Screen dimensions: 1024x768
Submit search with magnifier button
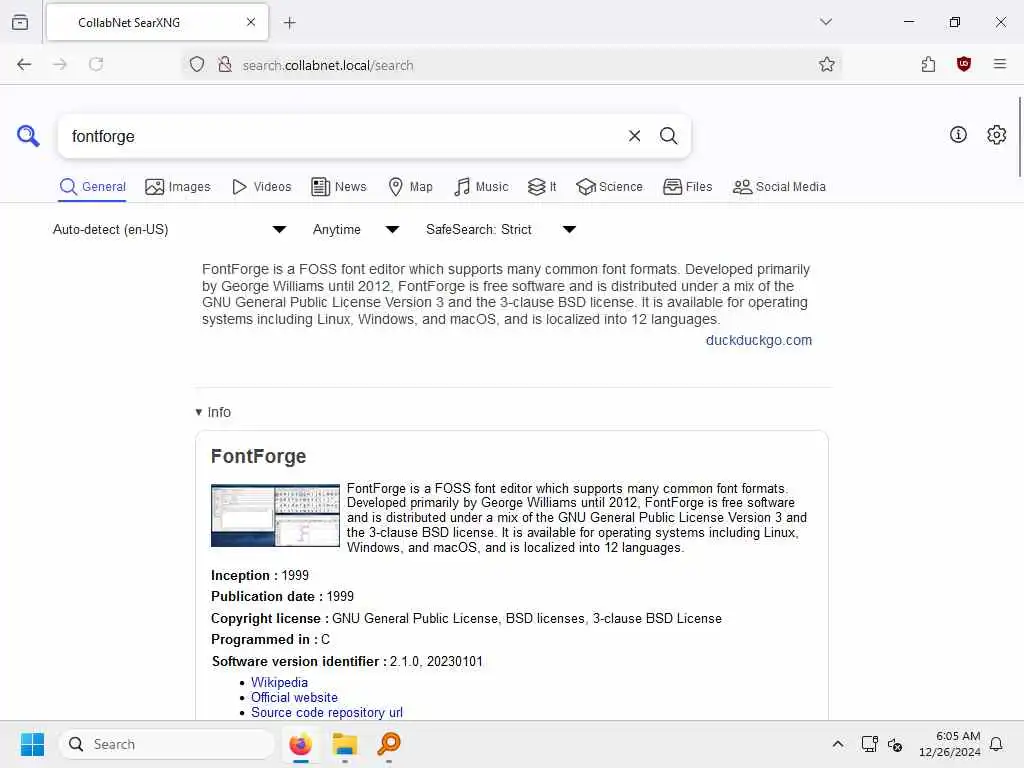pyautogui.click(x=668, y=136)
